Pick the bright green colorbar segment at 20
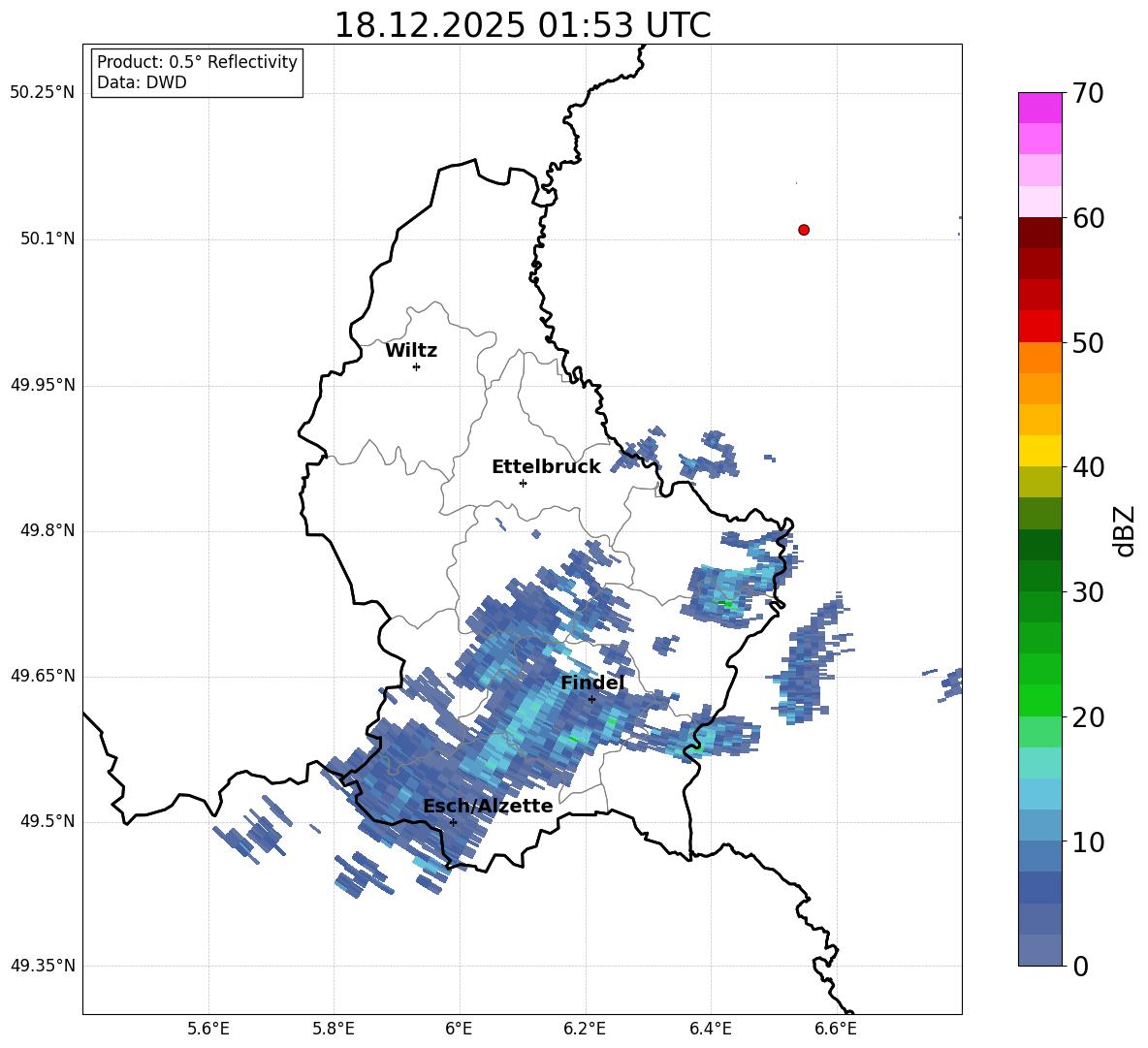1148x1048 pixels. (1039, 700)
